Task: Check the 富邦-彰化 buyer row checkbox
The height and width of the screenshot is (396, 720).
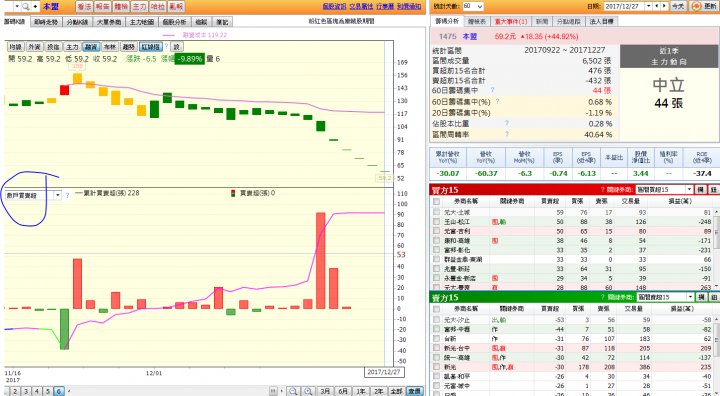Action: tap(436, 250)
